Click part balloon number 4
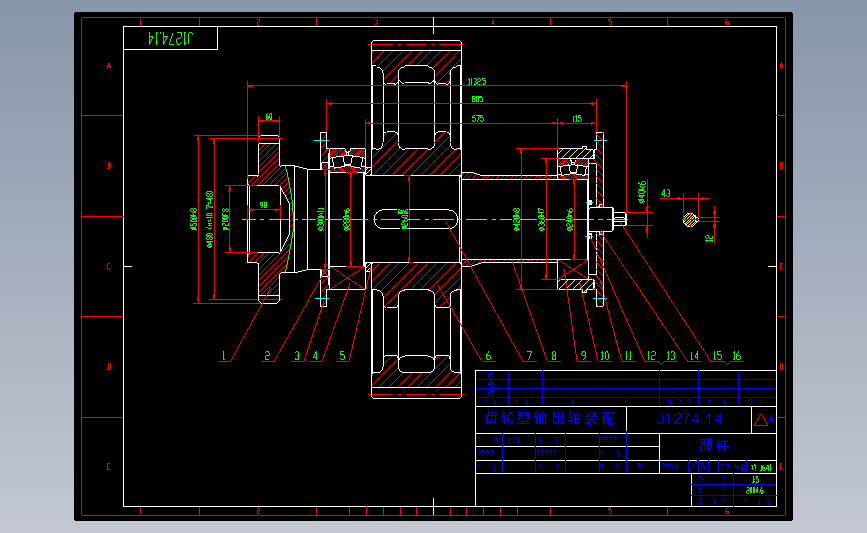The height and width of the screenshot is (533, 867). click(x=316, y=356)
